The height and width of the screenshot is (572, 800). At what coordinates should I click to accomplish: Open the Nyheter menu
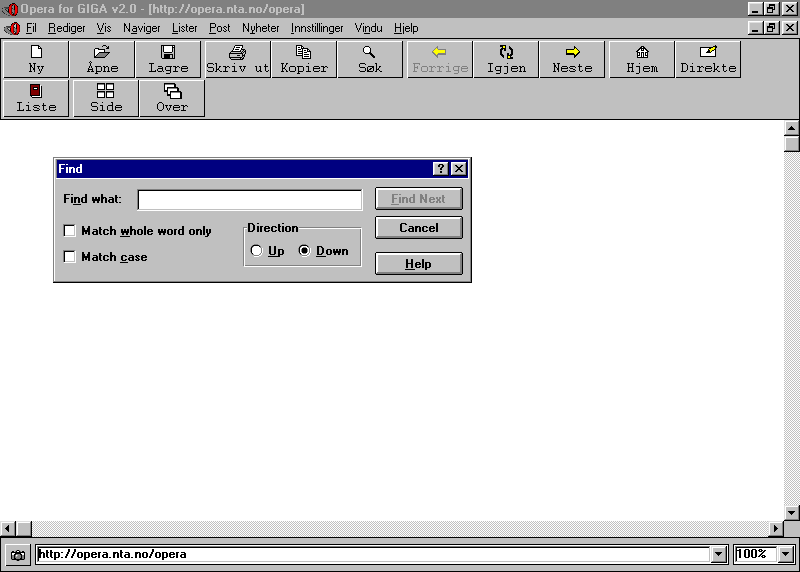coord(260,28)
